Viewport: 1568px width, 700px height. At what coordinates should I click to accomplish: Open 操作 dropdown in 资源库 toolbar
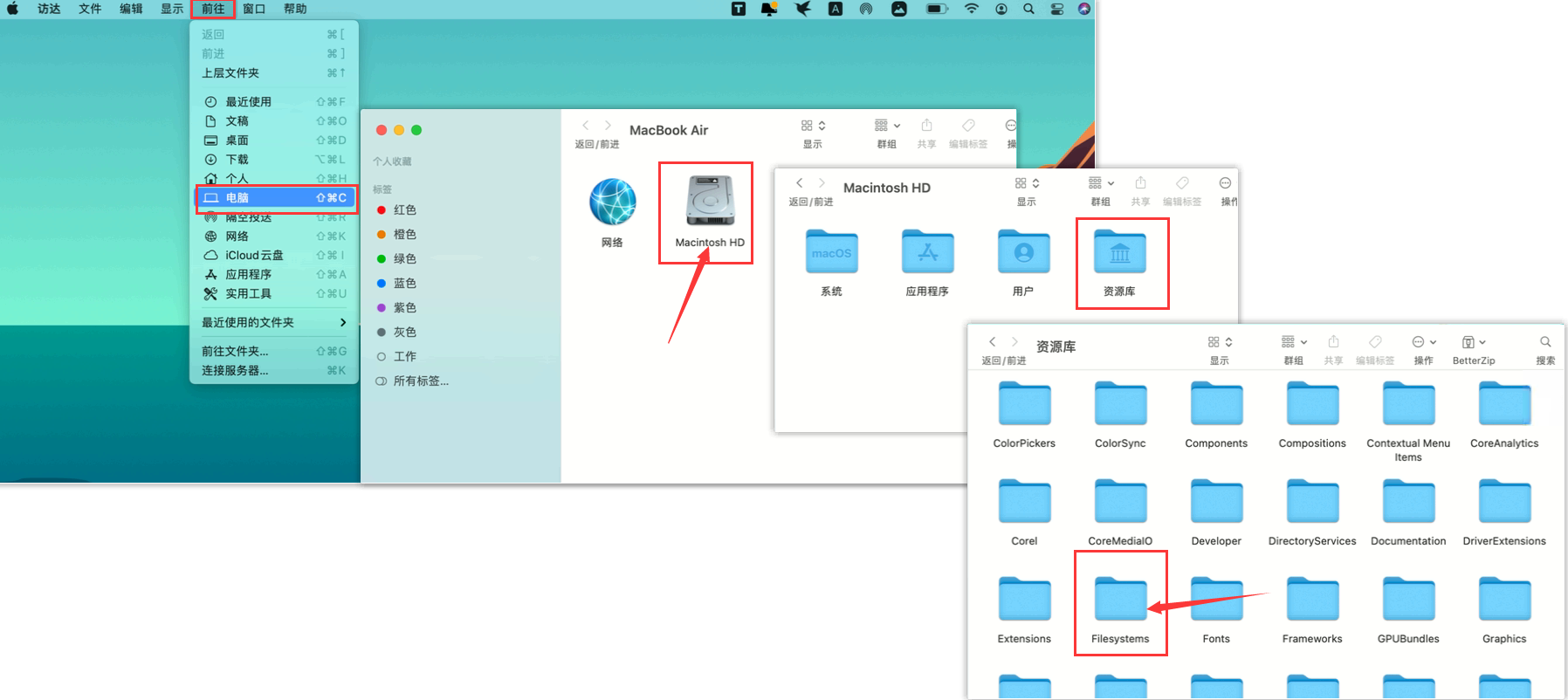click(x=1423, y=342)
